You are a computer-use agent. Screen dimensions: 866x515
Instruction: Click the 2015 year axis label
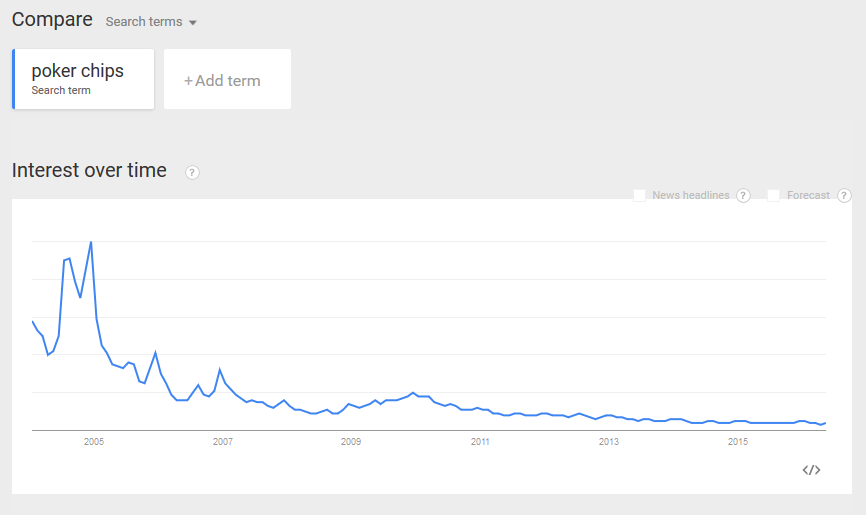738,442
